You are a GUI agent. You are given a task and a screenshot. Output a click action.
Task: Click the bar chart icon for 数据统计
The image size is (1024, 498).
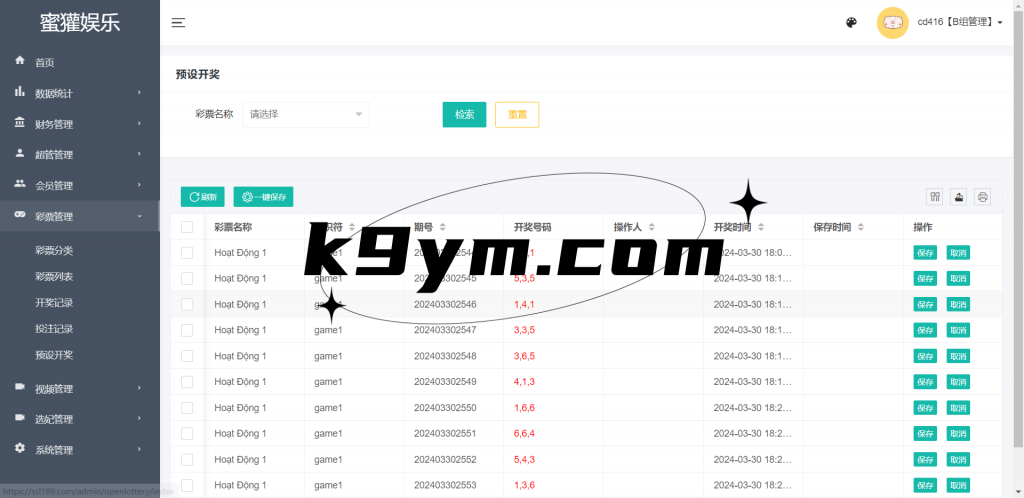click(x=20, y=91)
